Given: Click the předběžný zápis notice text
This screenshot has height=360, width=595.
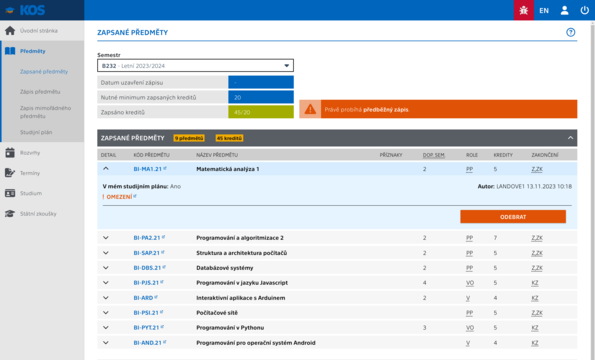Looking at the screenshot, I should (x=386, y=109).
